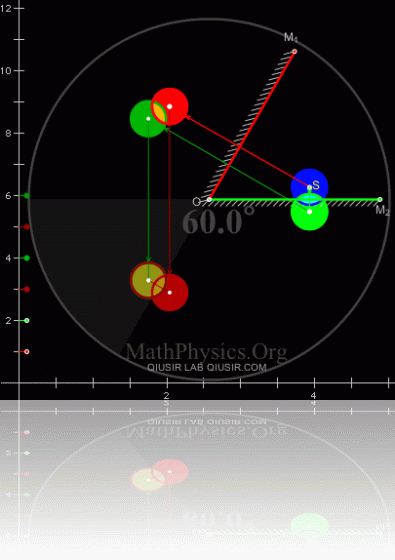The image size is (395, 560).
Task: Click the bright green image circle below mirror M2
Action: point(309,212)
